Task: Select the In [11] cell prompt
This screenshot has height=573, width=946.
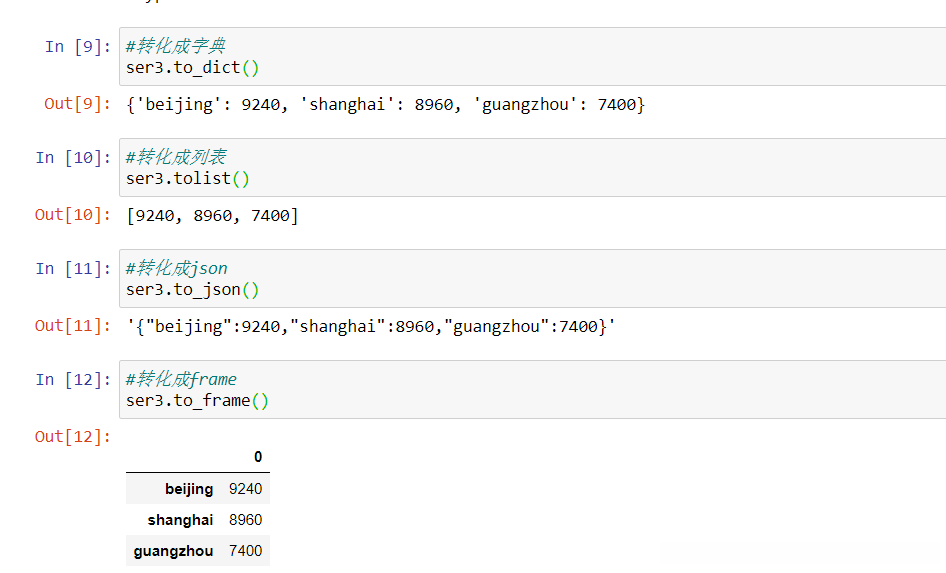Action: [x=69, y=268]
